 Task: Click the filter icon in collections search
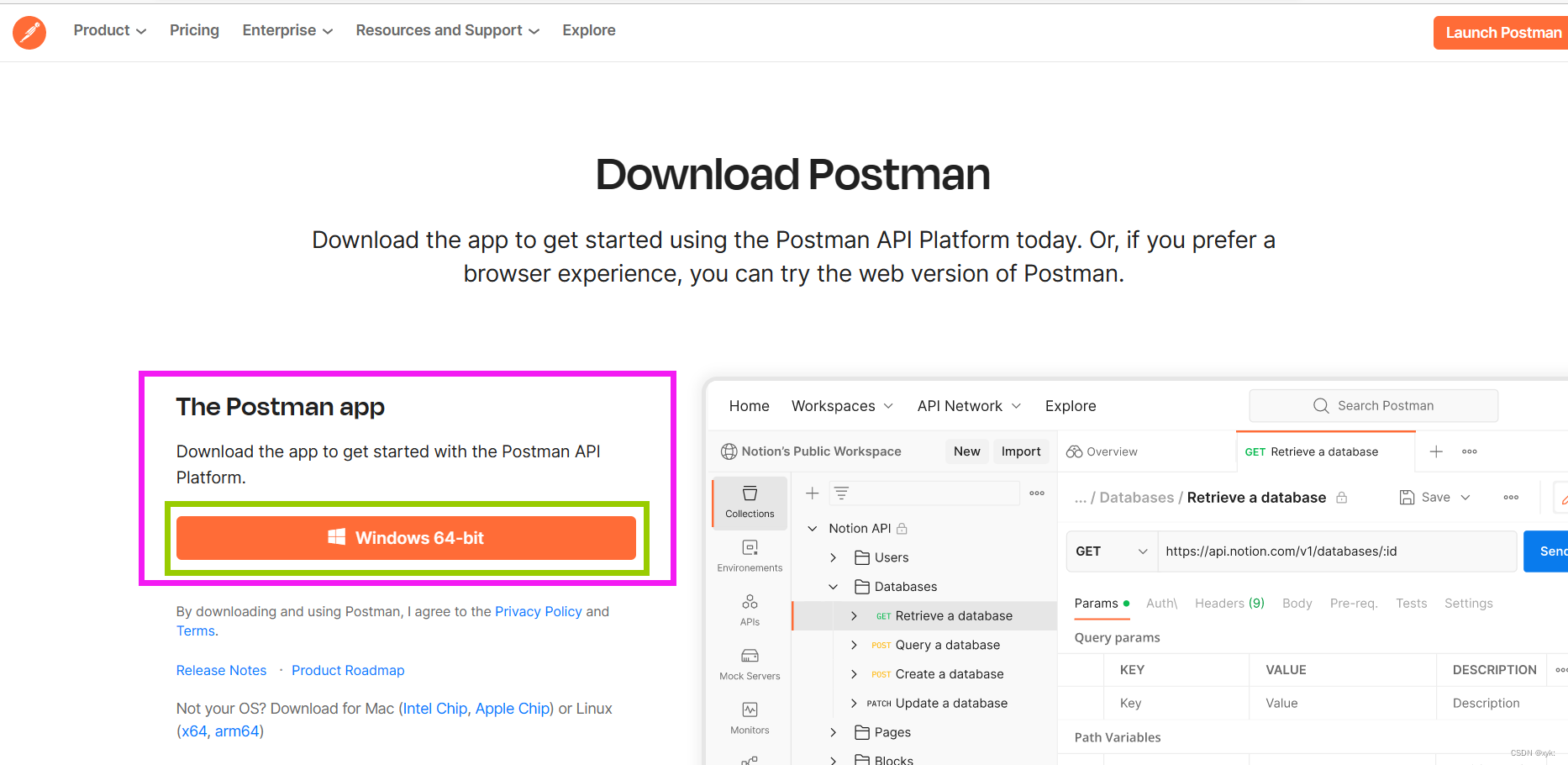[x=841, y=493]
